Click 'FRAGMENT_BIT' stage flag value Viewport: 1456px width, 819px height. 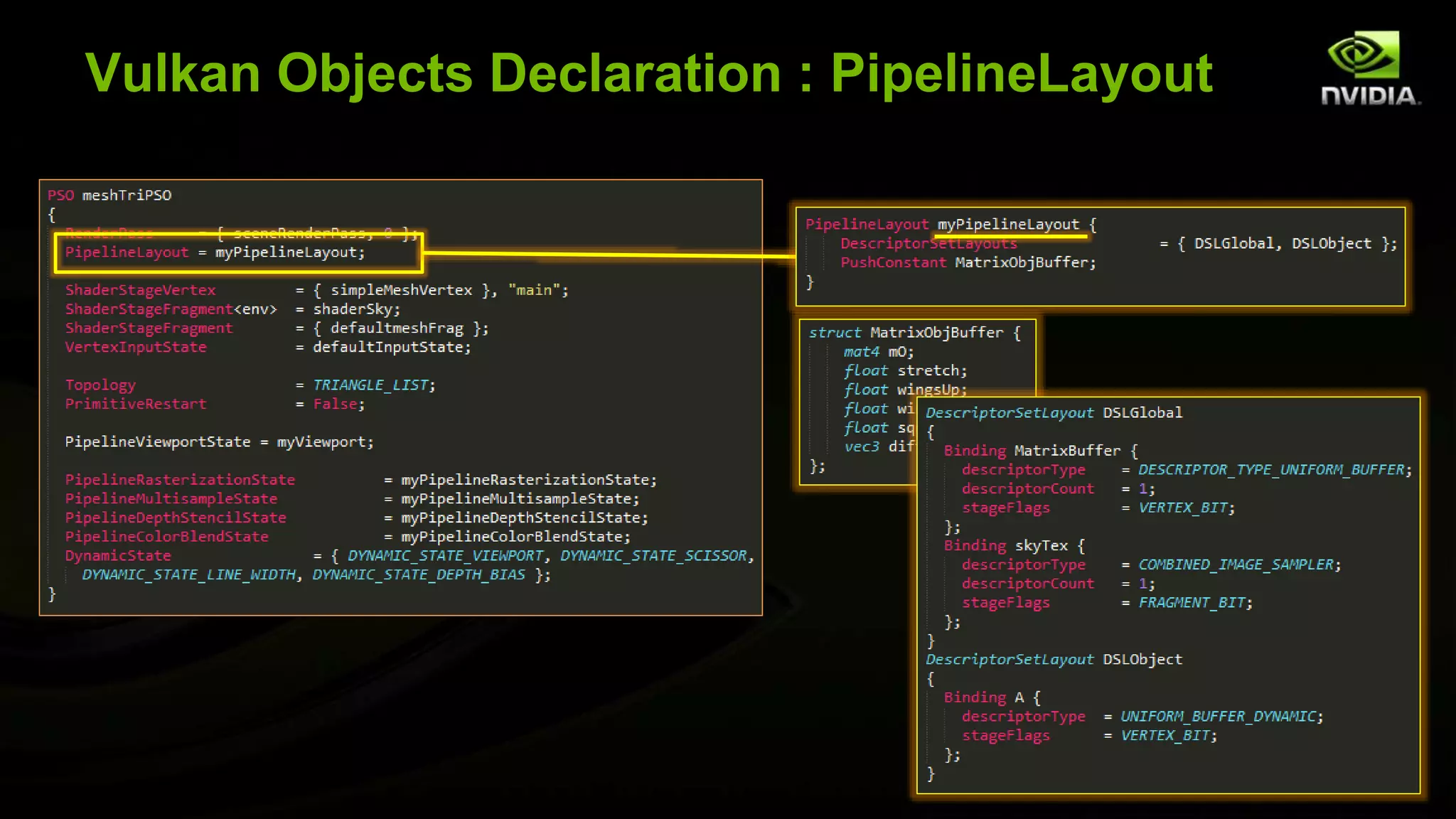click(x=1192, y=603)
